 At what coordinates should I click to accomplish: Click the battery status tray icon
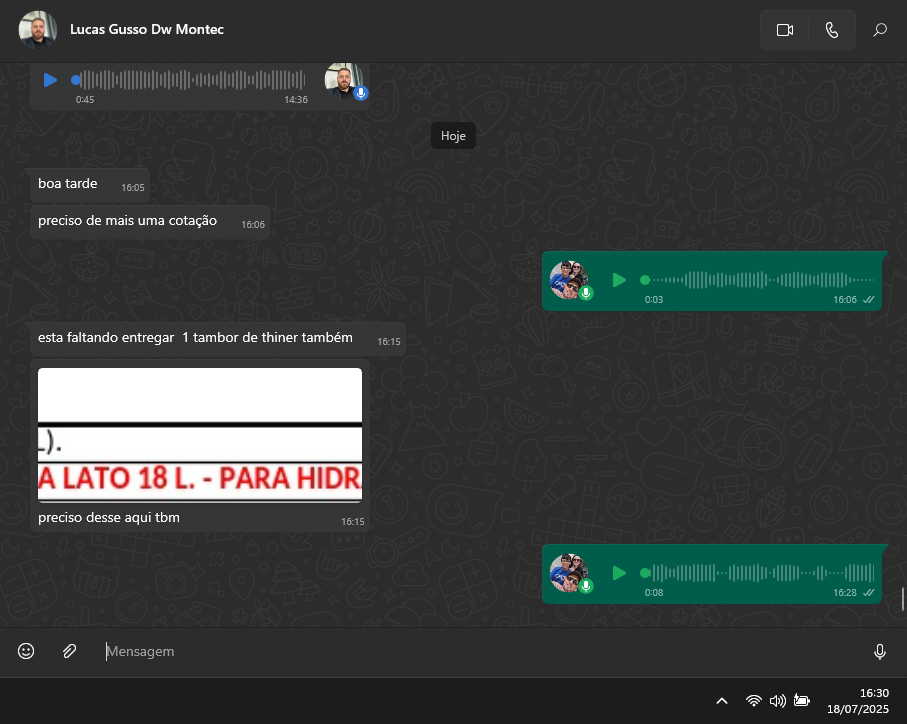pyautogui.click(x=801, y=701)
